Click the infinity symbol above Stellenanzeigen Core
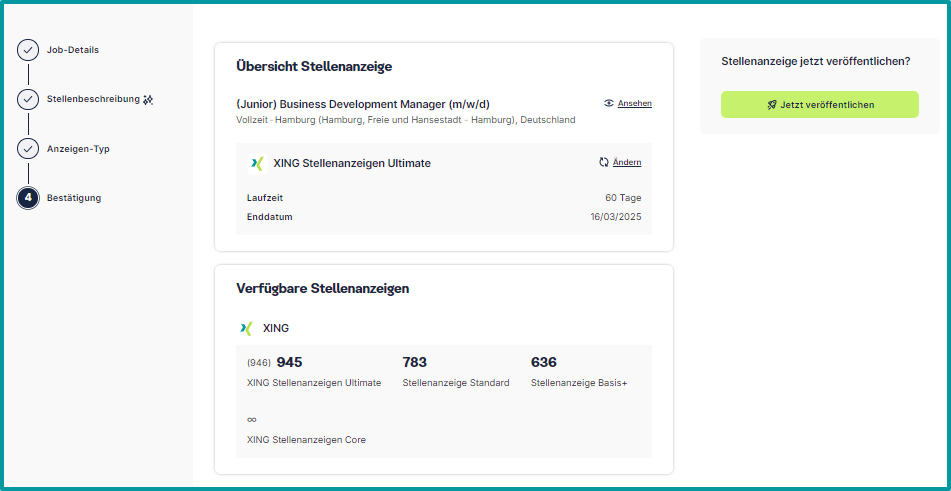Image resolution: width=951 pixels, height=491 pixels. 252,419
